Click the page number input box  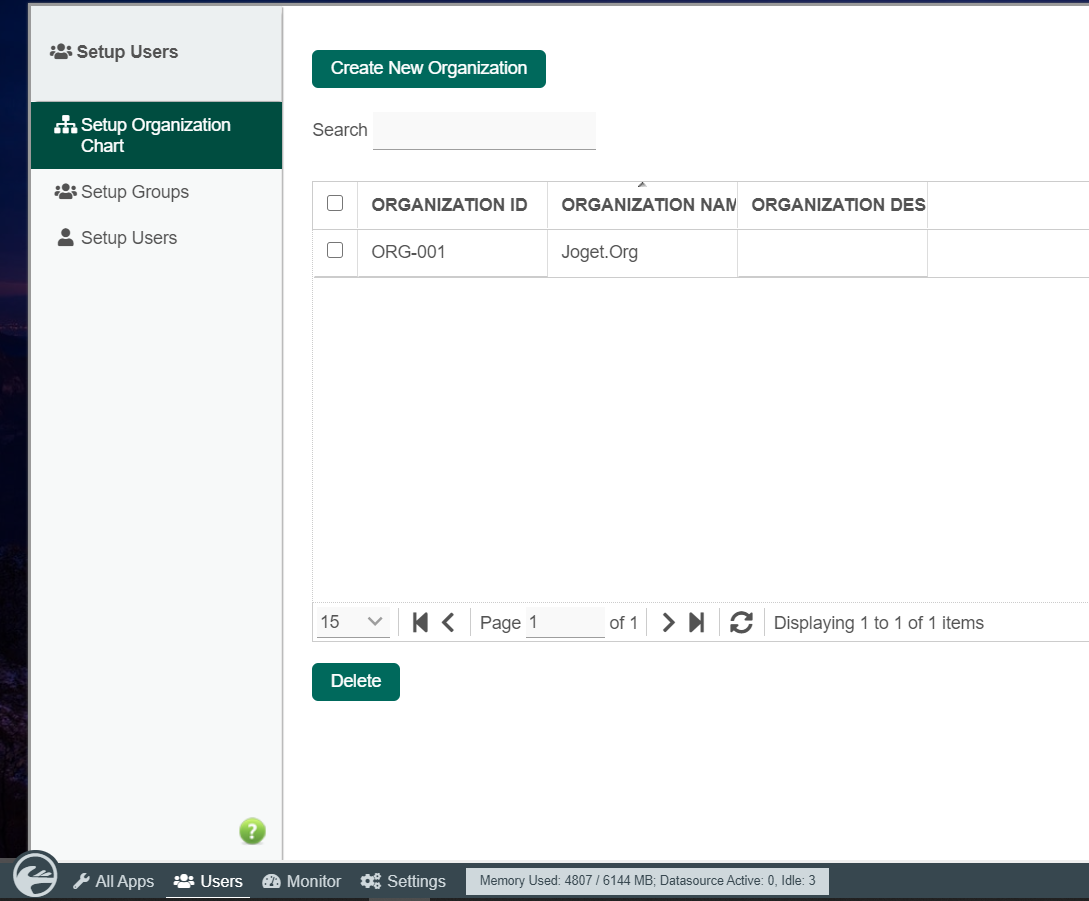(565, 622)
